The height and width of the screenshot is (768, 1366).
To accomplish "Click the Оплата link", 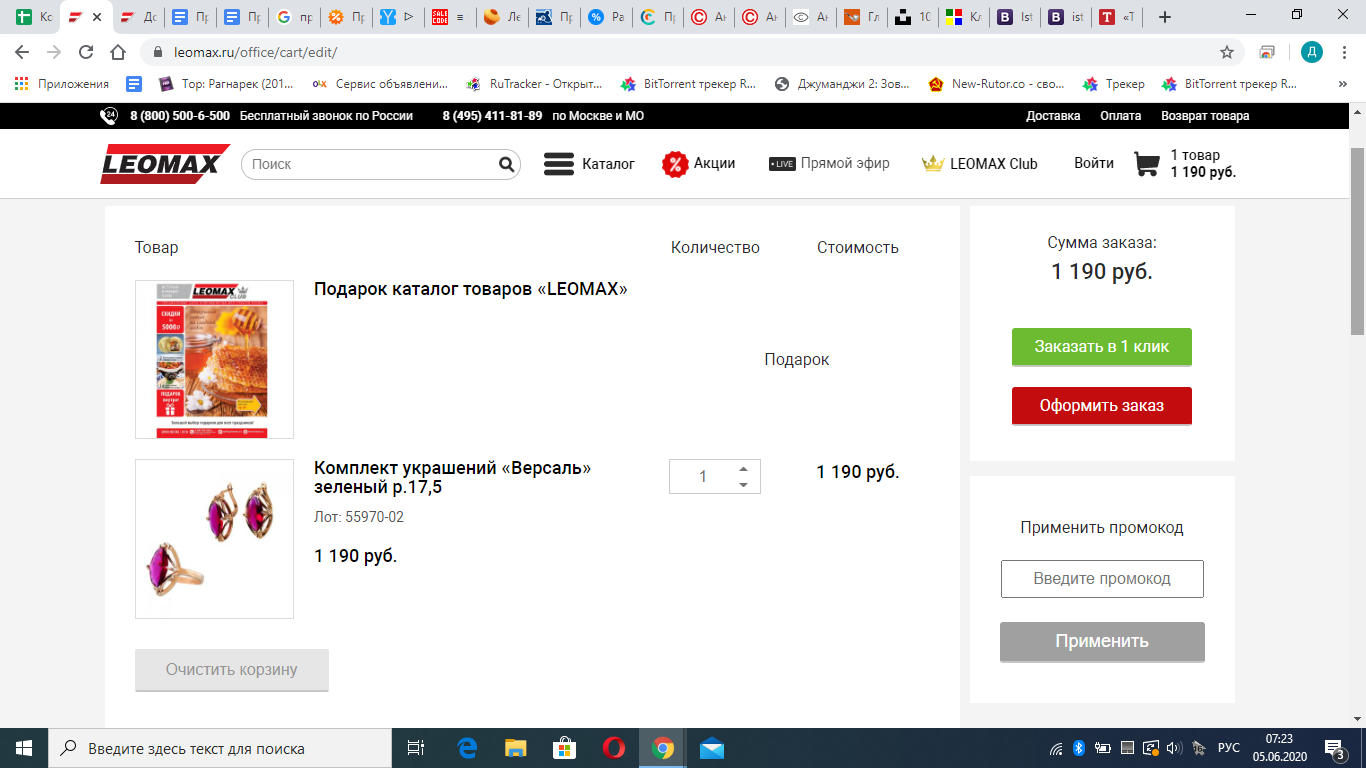I will point(1120,116).
